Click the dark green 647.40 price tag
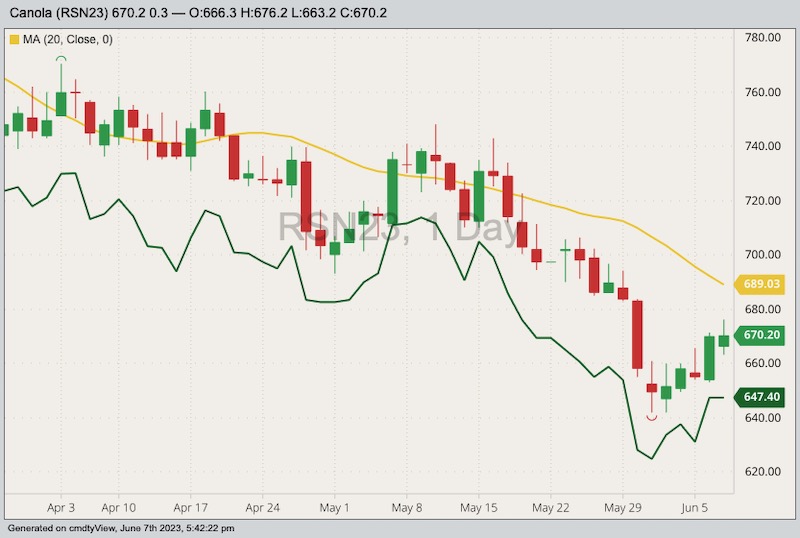The image size is (800, 538). coord(760,397)
